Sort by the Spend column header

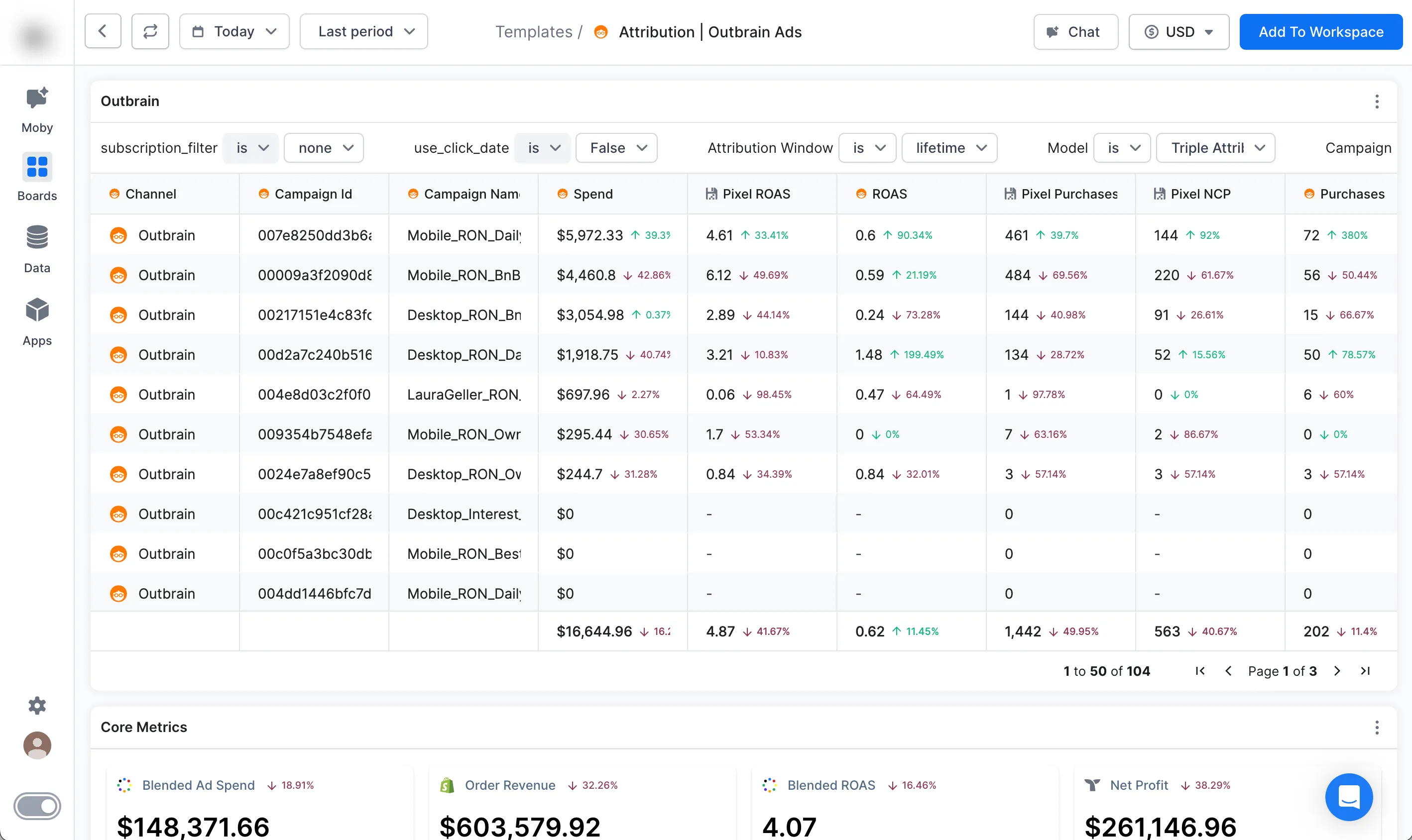[592, 194]
